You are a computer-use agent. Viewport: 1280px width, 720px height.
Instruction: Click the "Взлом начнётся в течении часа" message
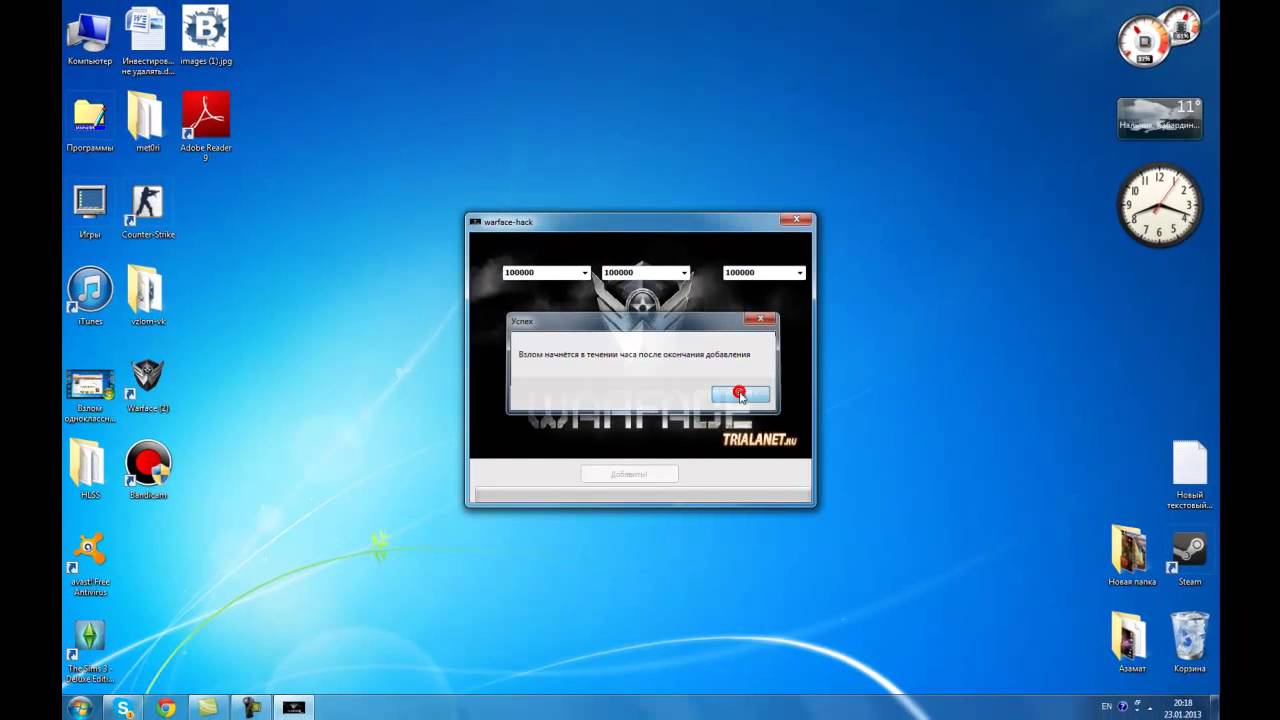634,354
